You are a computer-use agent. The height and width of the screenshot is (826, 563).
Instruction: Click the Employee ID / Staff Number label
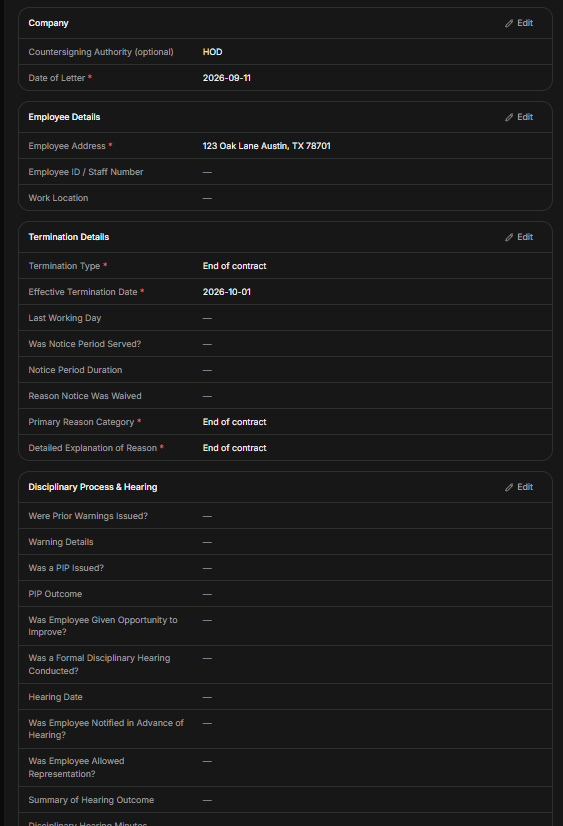(x=86, y=172)
